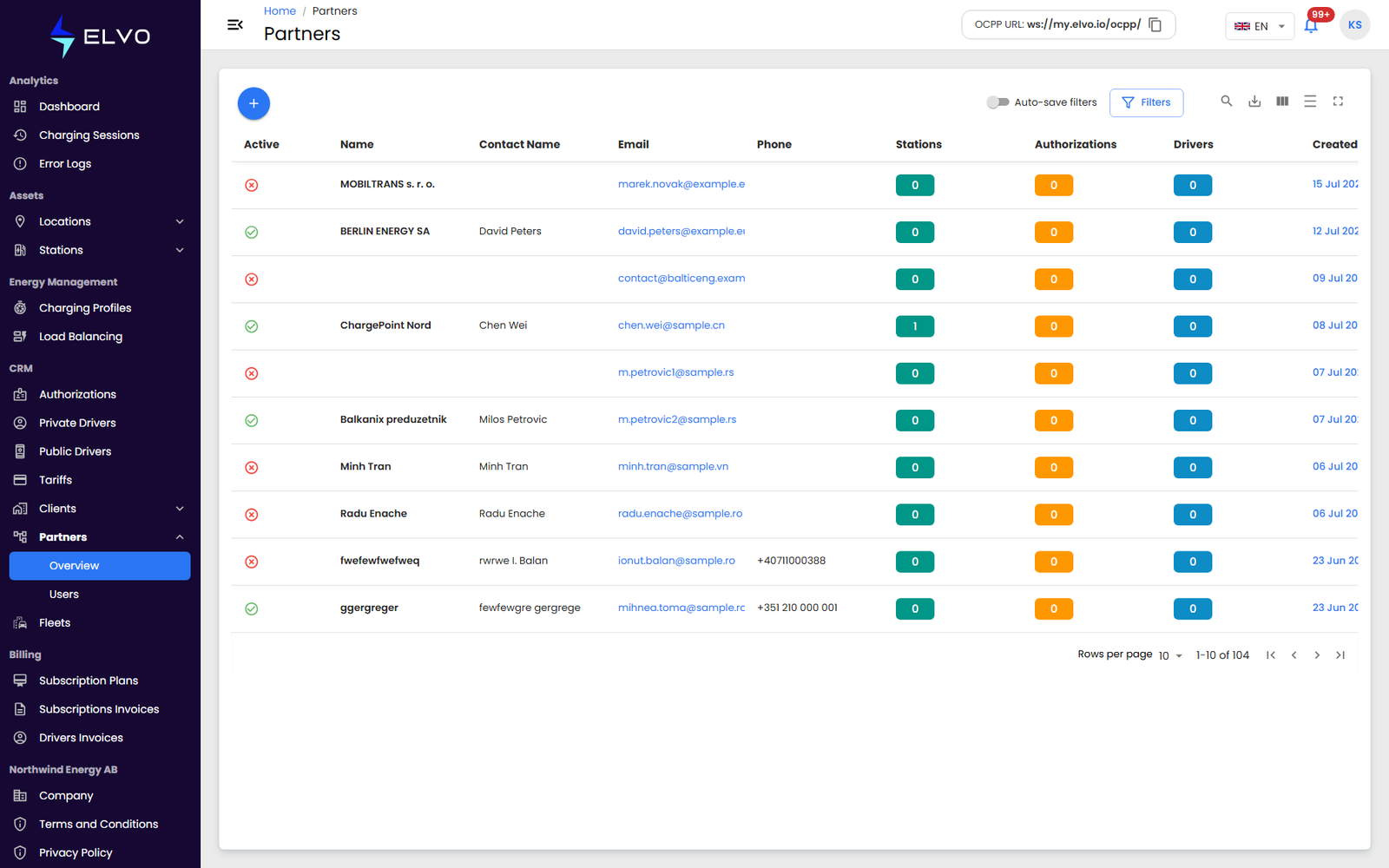Open Subscriptions Invoices
The width and height of the screenshot is (1389, 868).
100,709
